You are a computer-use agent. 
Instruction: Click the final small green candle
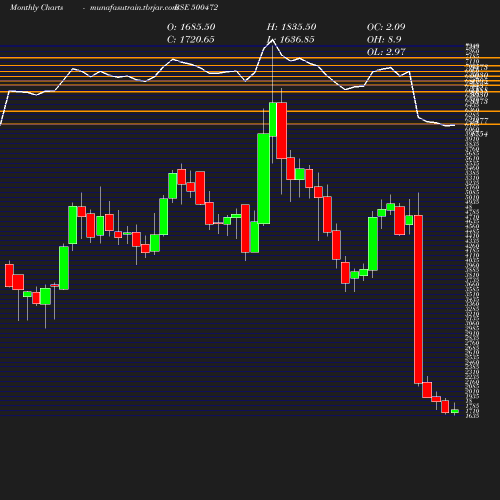point(455,411)
